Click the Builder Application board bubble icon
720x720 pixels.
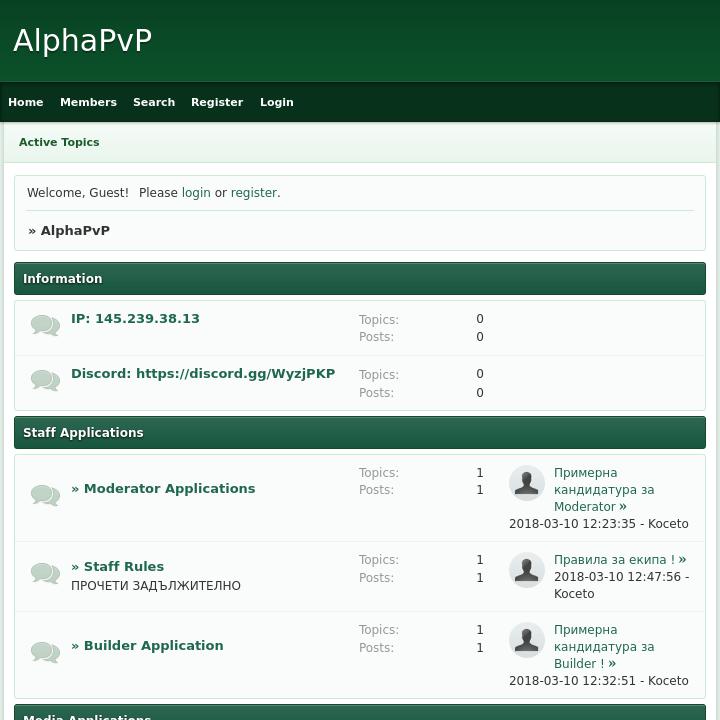[x=45, y=652]
